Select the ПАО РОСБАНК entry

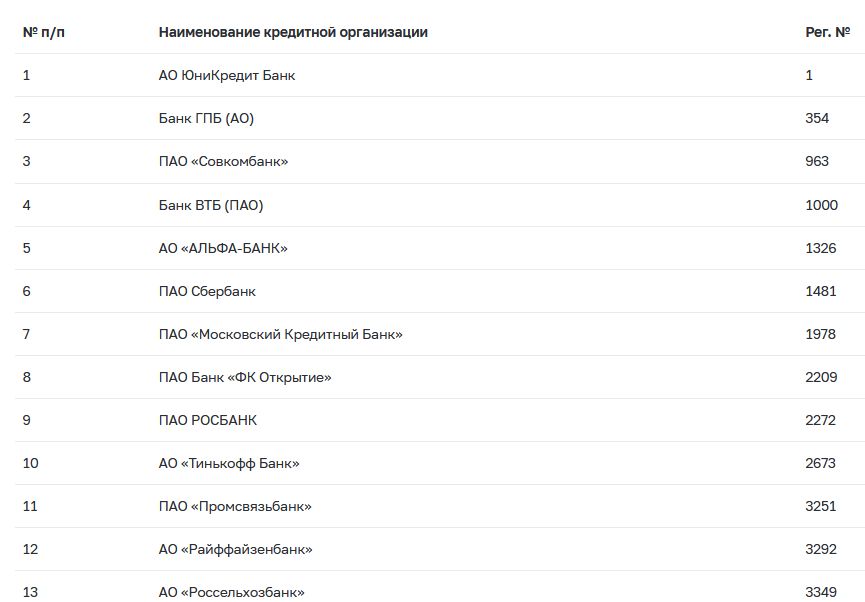coord(208,420)
